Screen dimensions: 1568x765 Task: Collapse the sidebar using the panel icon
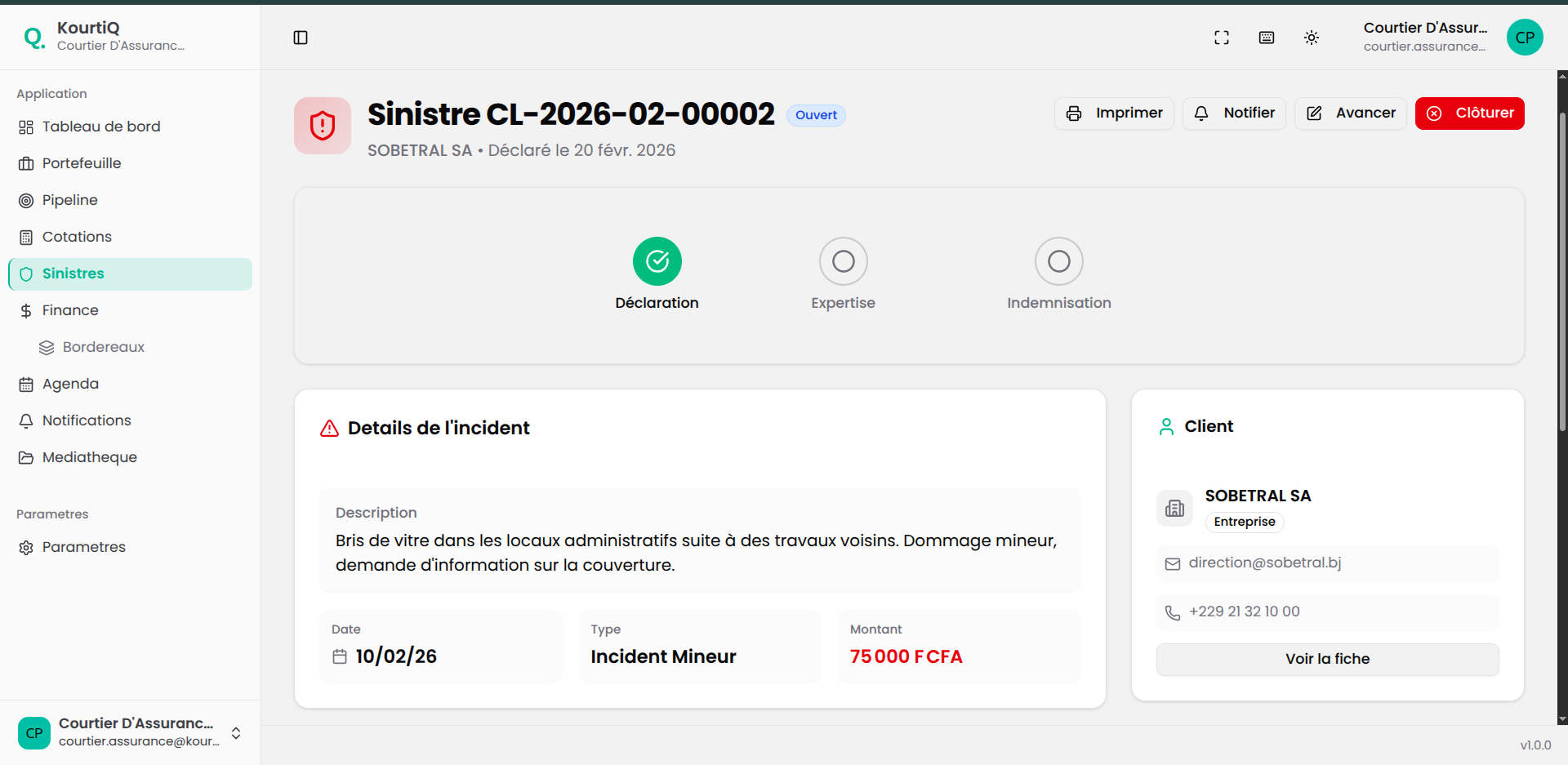coord(301,38)
